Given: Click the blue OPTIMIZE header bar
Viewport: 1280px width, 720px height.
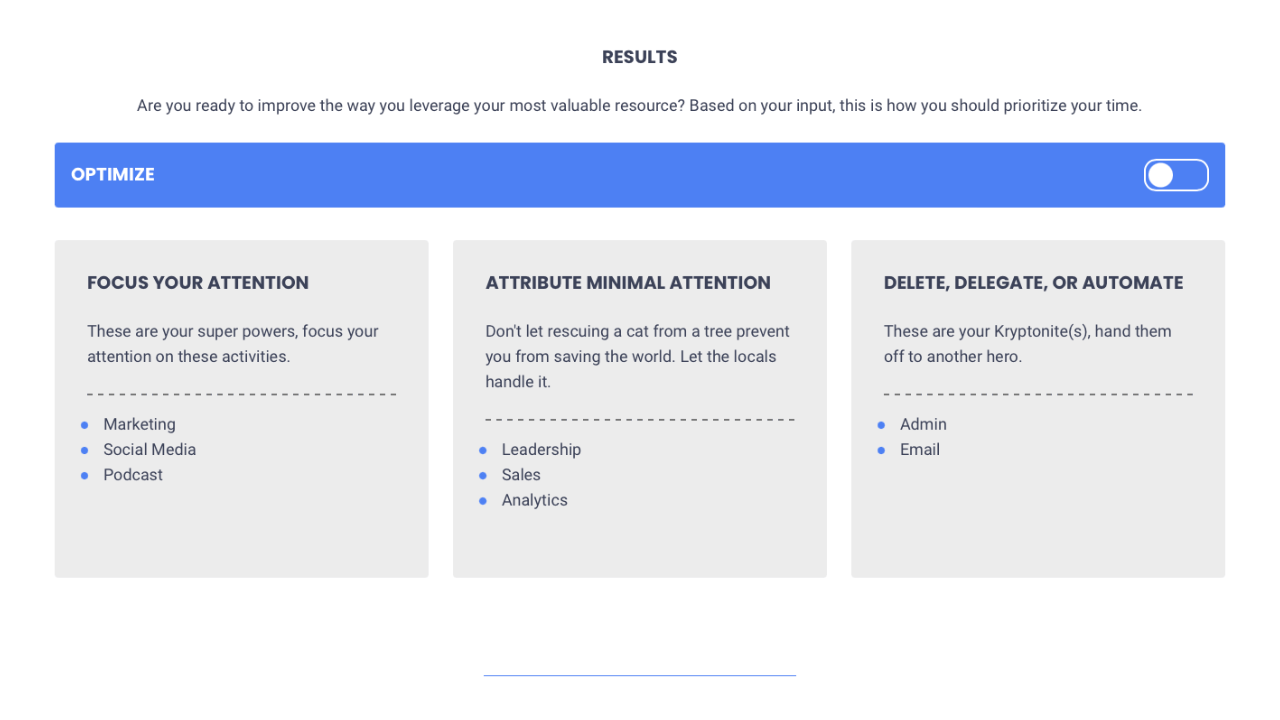Looking at the screenshot, I should coord(640,175).
